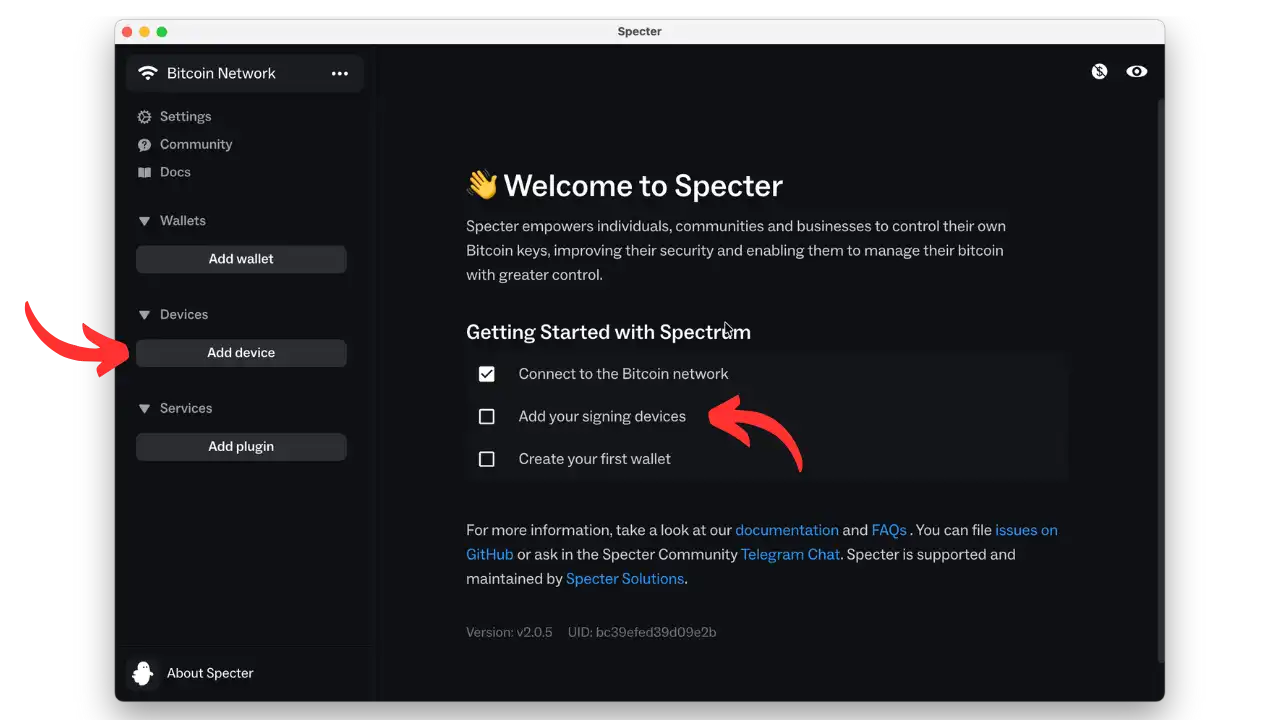Check the Create your first wallet checkbox

point(487,459)
